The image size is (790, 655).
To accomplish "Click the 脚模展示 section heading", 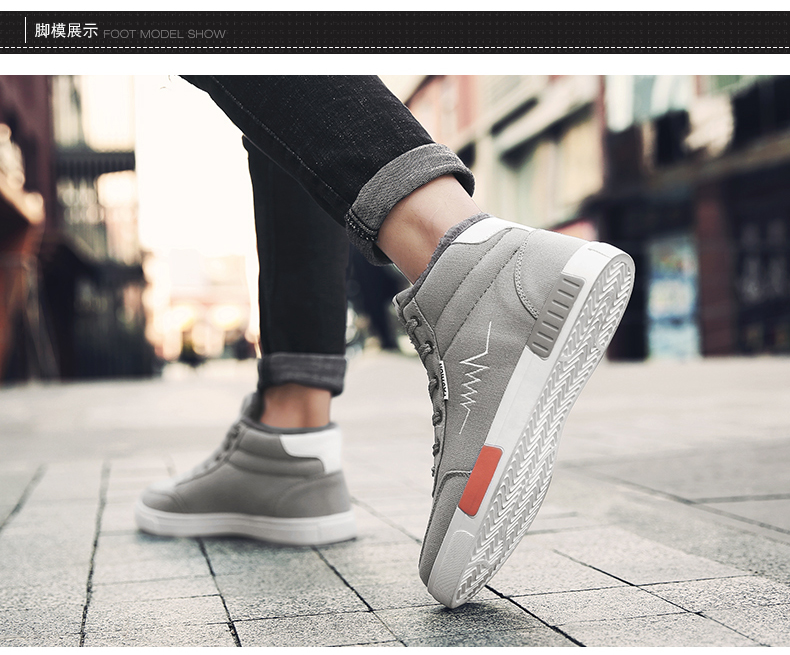I will click(x=65, y=31).
